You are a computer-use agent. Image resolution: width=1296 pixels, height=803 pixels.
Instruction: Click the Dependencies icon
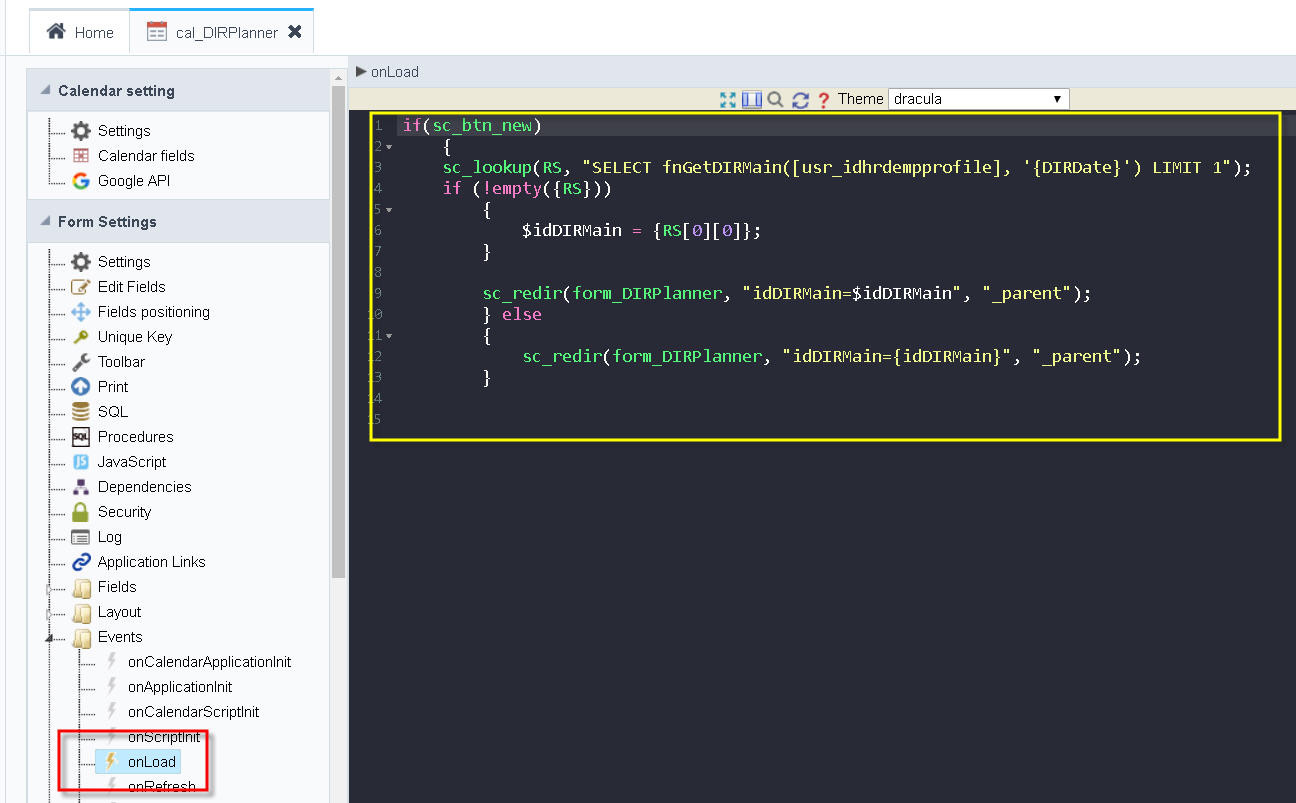tap(81, 487)
